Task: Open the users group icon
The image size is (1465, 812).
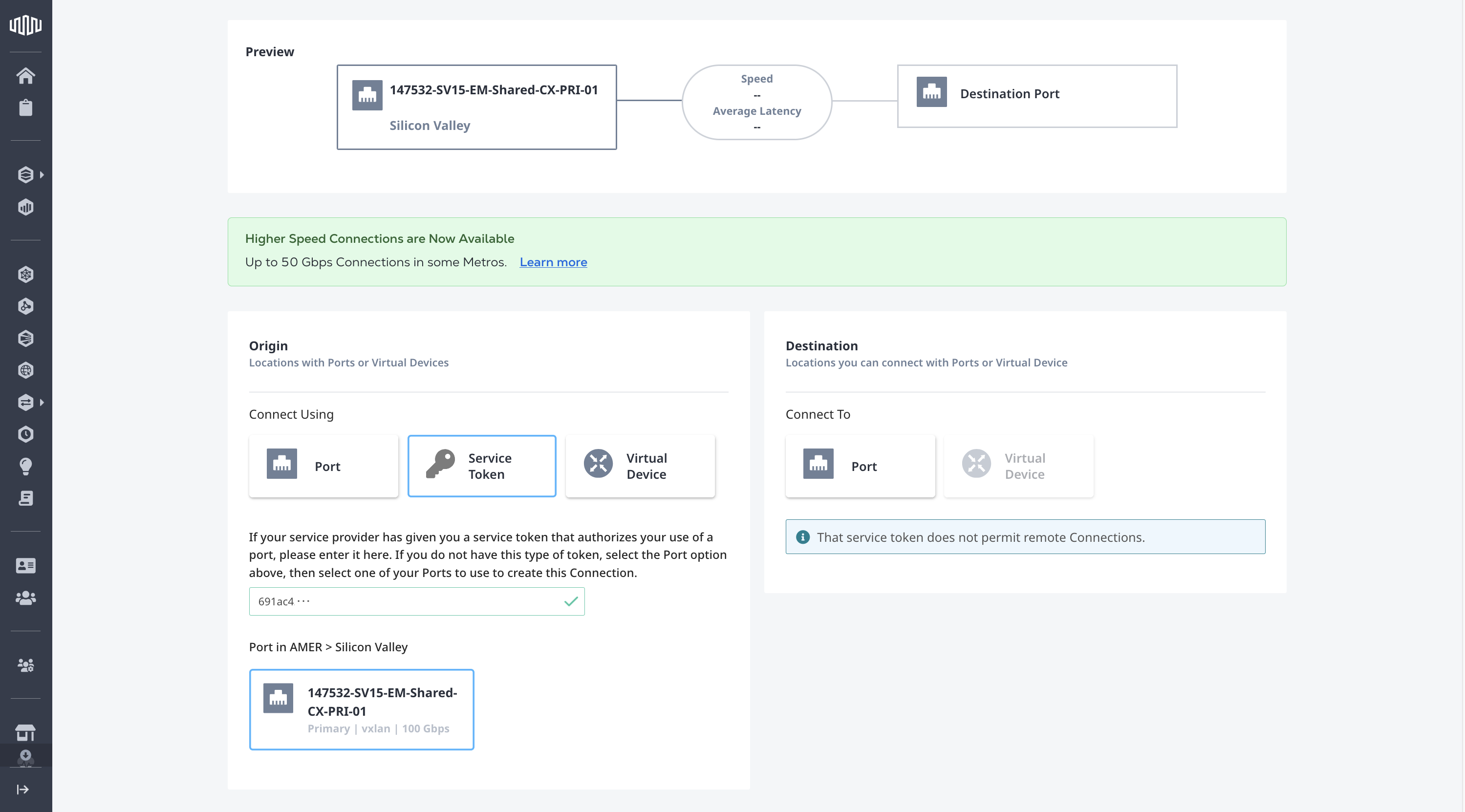Action: point(25,598)
